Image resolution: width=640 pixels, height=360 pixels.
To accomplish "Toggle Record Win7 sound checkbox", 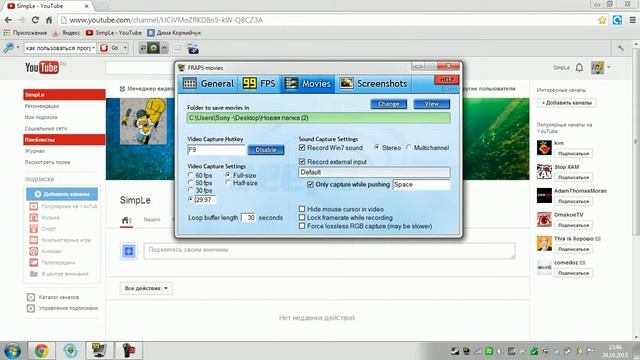I will coord(302,147).
